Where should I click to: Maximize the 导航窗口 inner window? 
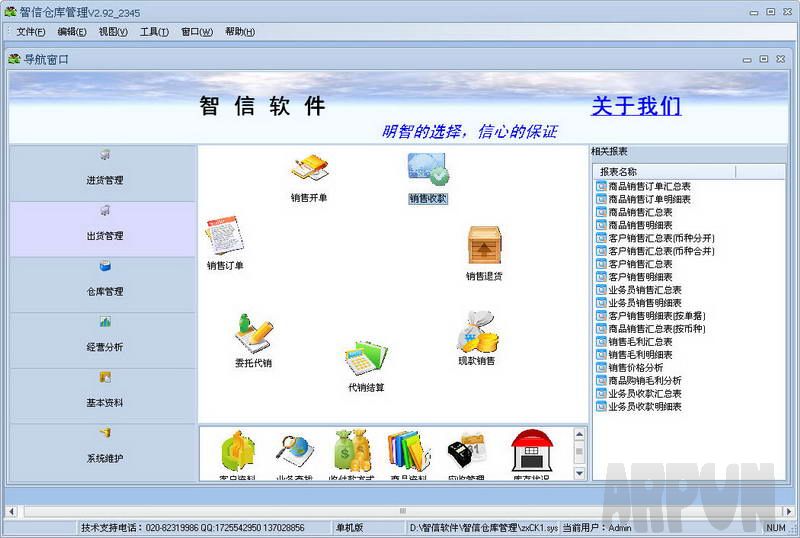coord(764,59)
